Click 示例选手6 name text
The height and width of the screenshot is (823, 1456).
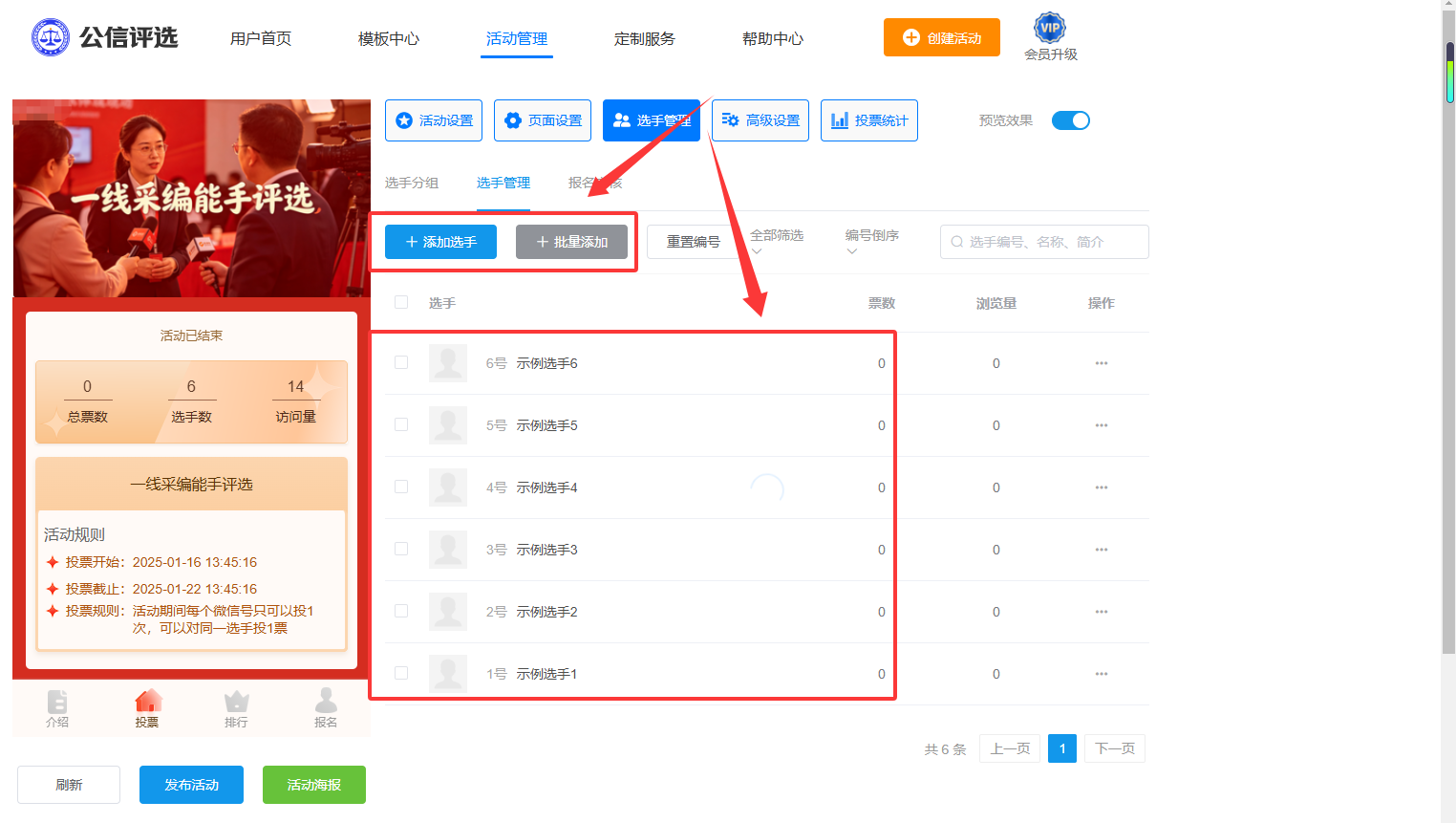(x=547, y=363)
